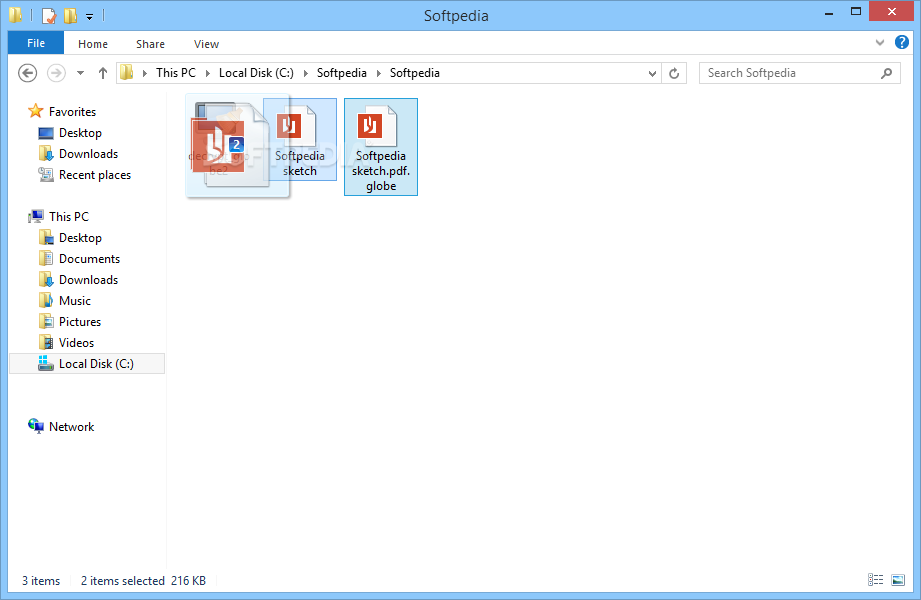Click Local Disk (C:) breadcrumb

point(256,73)
